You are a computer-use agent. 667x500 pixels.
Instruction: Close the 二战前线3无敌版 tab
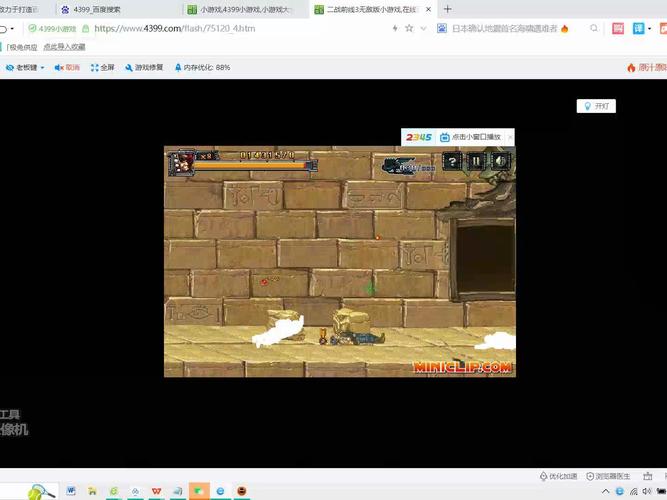[428, 9]
